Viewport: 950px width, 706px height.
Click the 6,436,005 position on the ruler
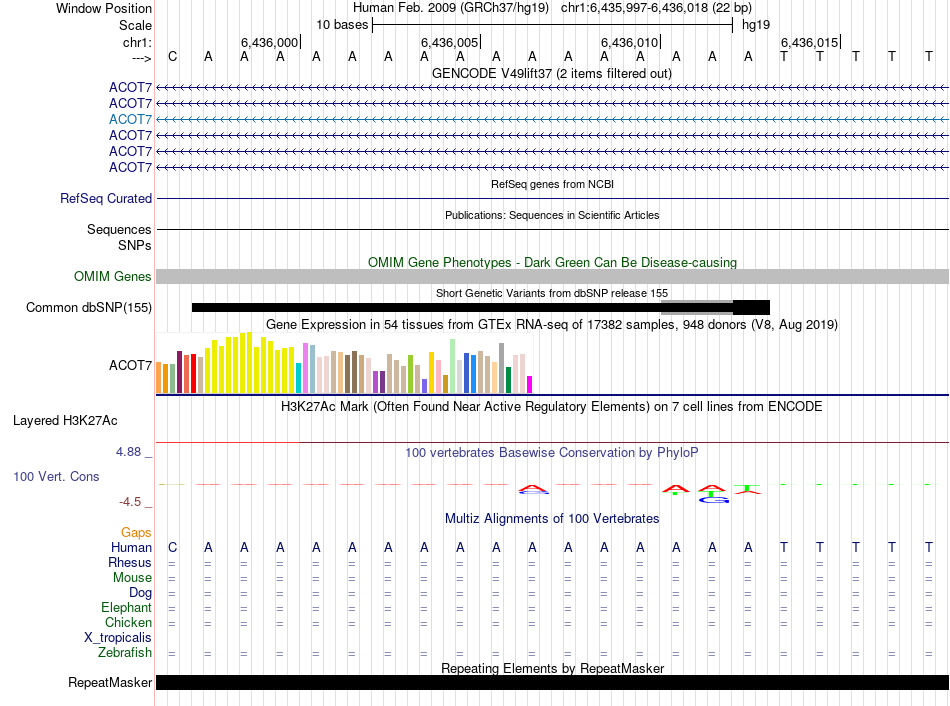click(450, 42)
